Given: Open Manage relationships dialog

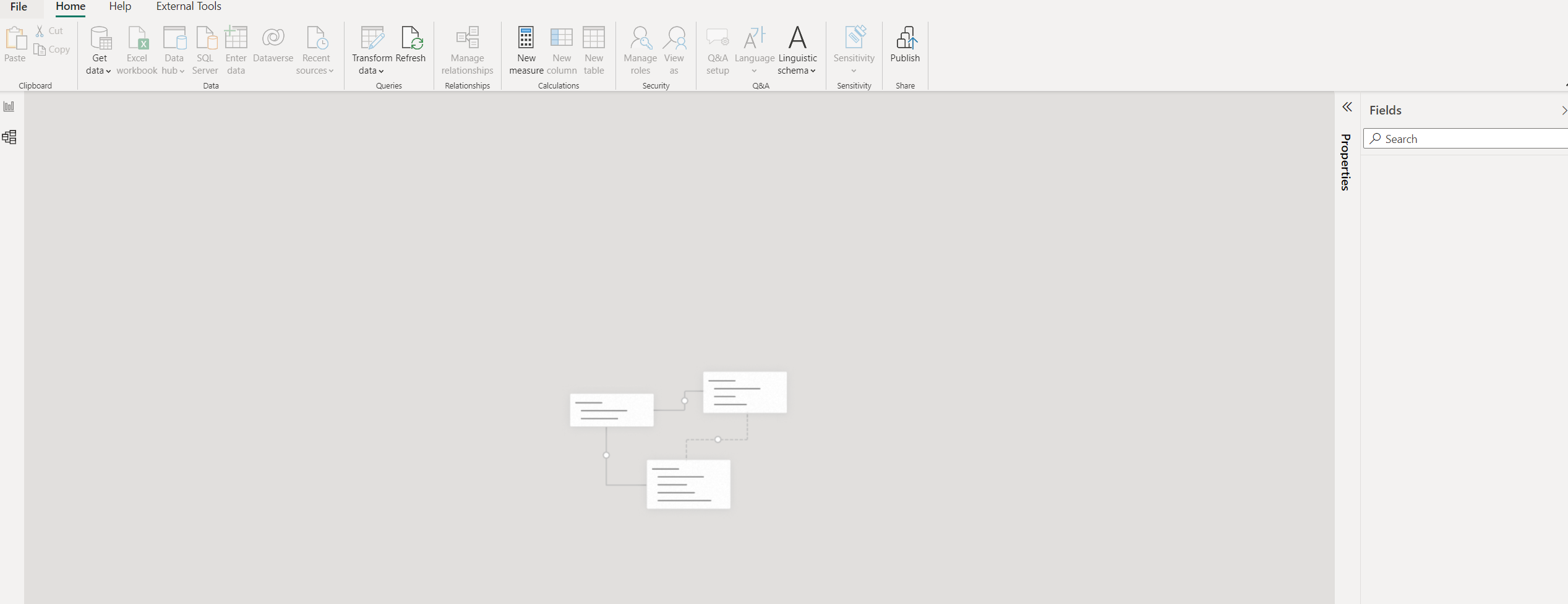Looking at the screenshot, I should [x=468, y=51].
